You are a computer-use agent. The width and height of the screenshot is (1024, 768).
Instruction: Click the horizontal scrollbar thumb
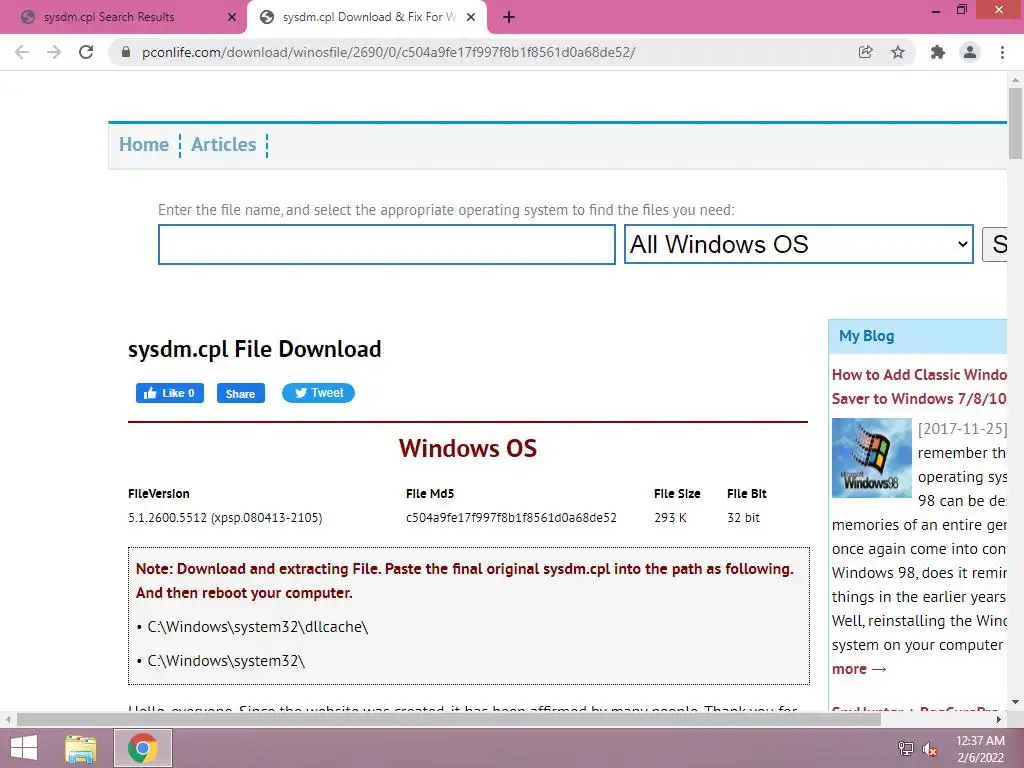pos(449,720)
